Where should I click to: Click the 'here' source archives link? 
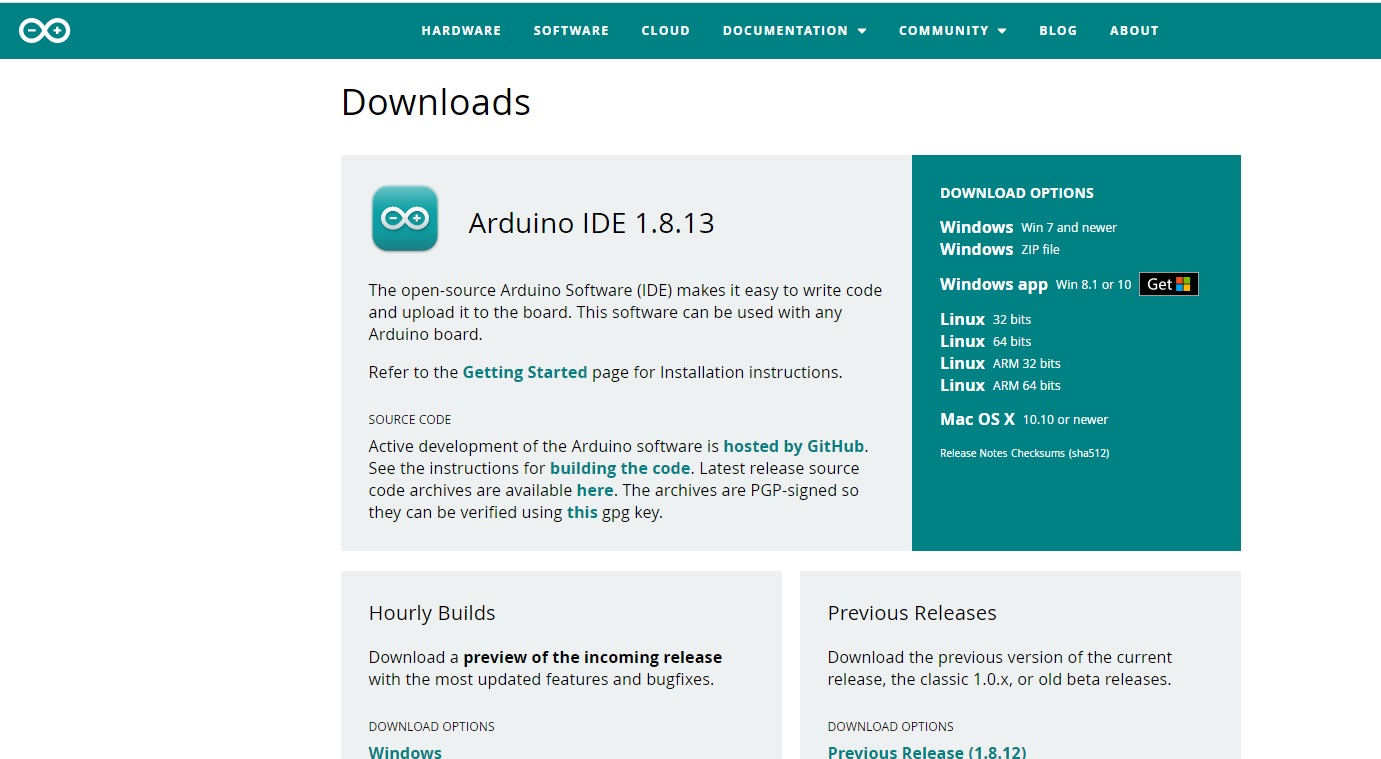point(595,490)
